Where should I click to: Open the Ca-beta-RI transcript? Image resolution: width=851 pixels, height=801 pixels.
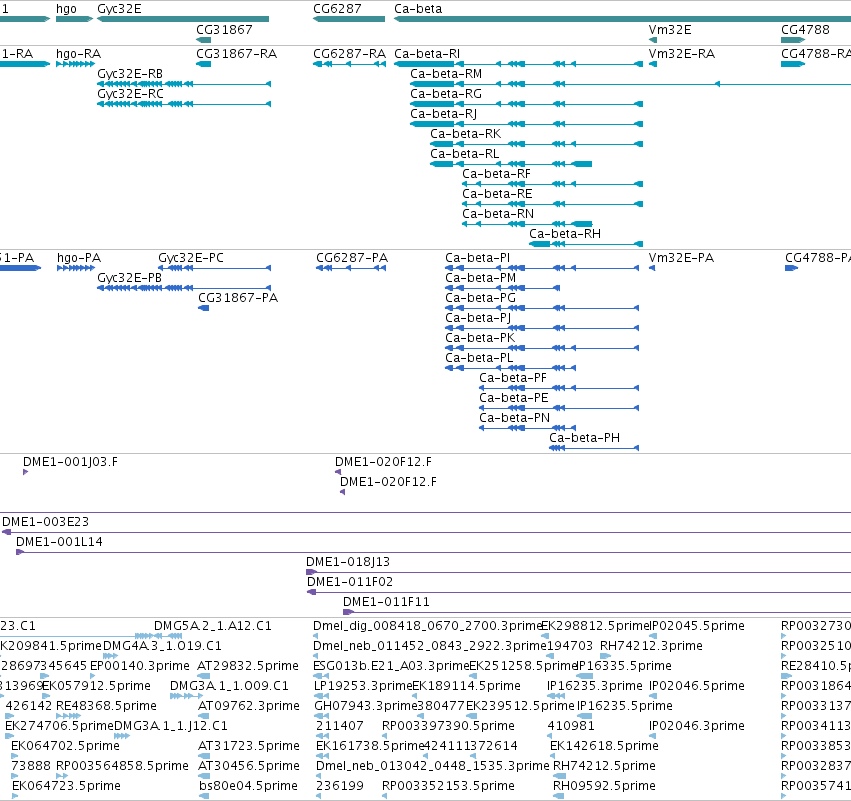click(427, 54)
